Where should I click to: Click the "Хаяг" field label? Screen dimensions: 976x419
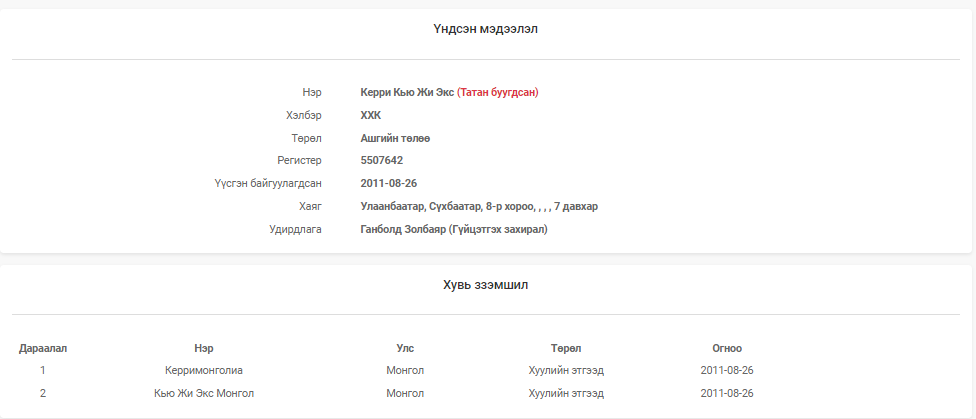click(x=310, y=206)
